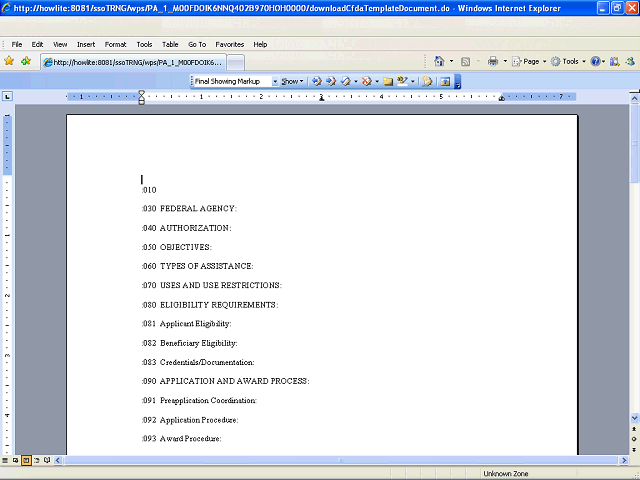This screenshot has height=480, width=640.
Task: Click the Research books icon in command bar
Action: tap(615, 61)
